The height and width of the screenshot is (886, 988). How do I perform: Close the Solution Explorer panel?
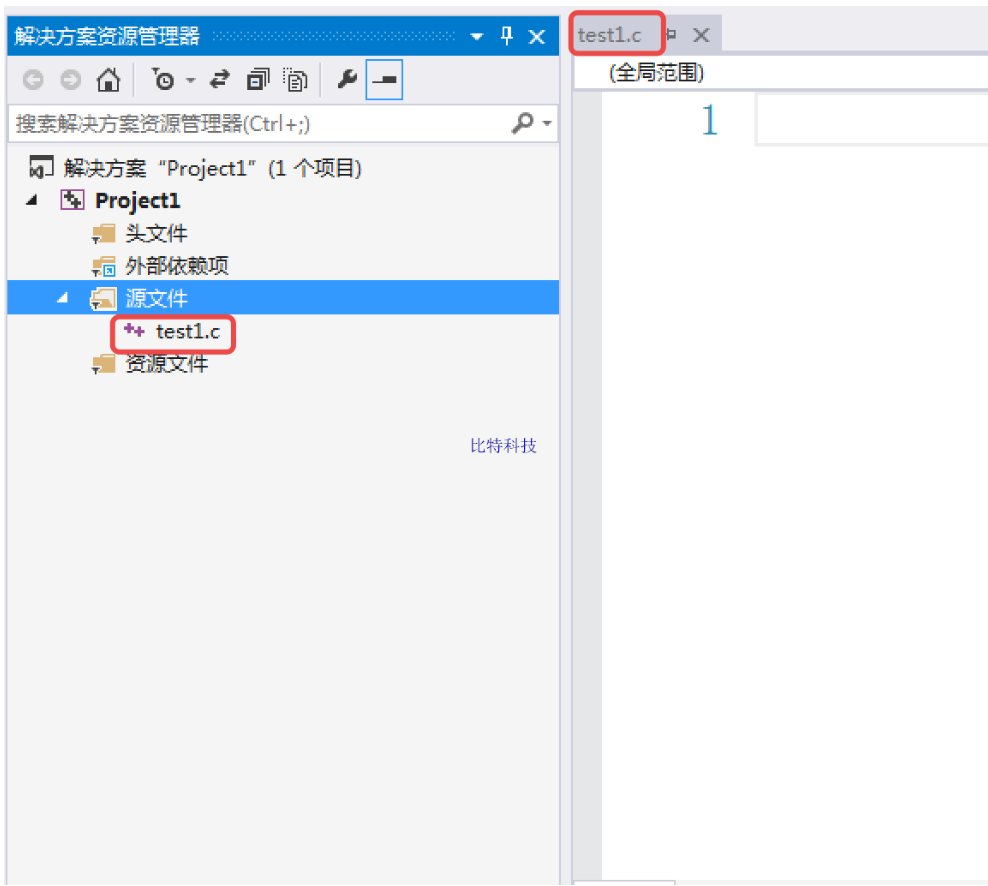click(537, 37)
